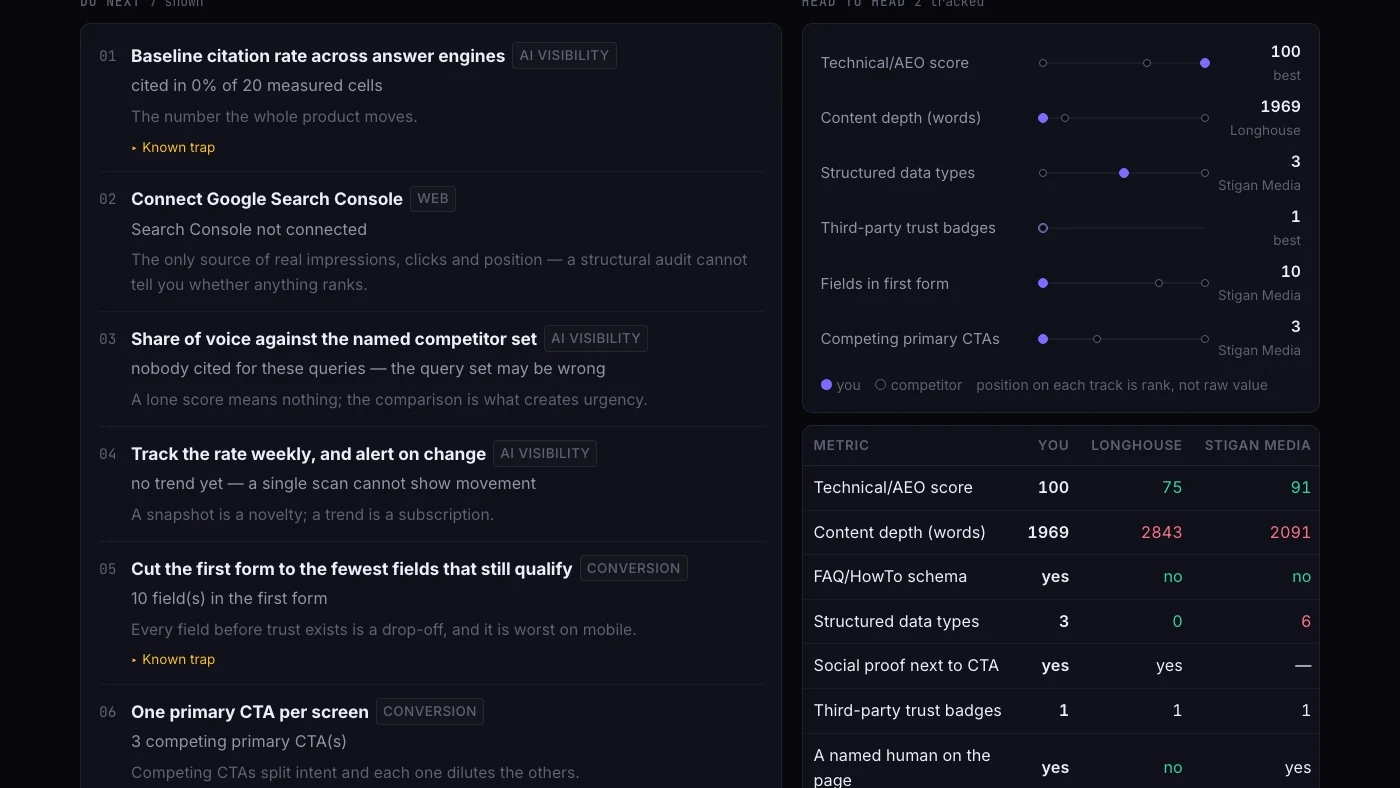Open One primary CTA per screen item
The image size is (1400, 788).
(x=250, y=712)
